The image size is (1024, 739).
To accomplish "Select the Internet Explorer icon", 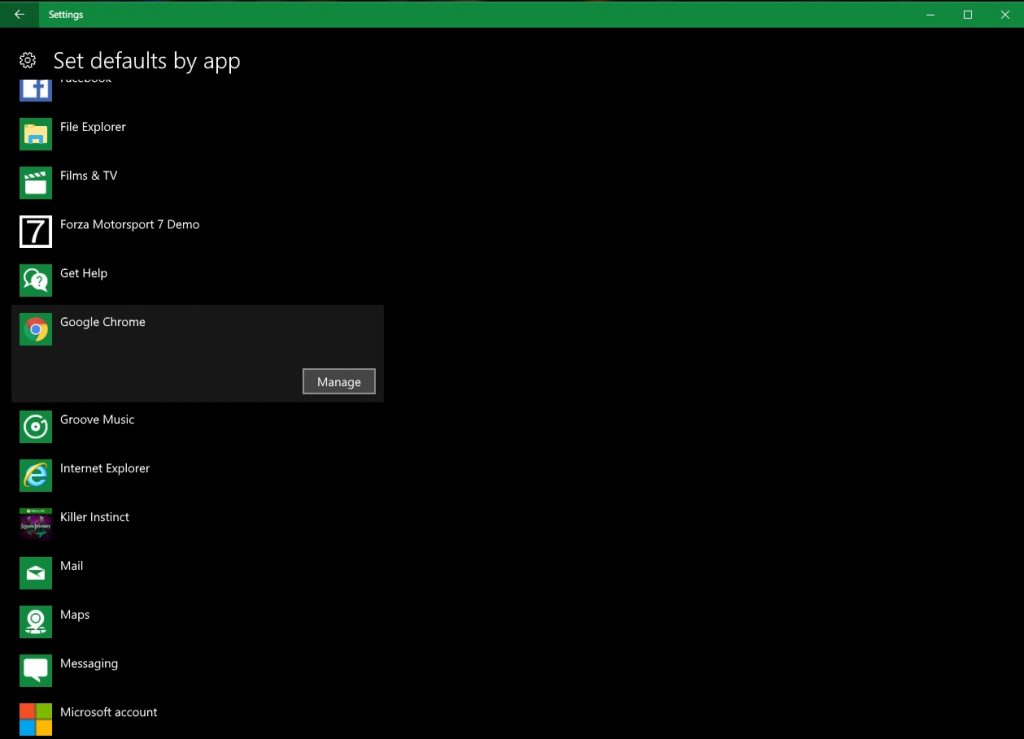I will tap(35, 475).
